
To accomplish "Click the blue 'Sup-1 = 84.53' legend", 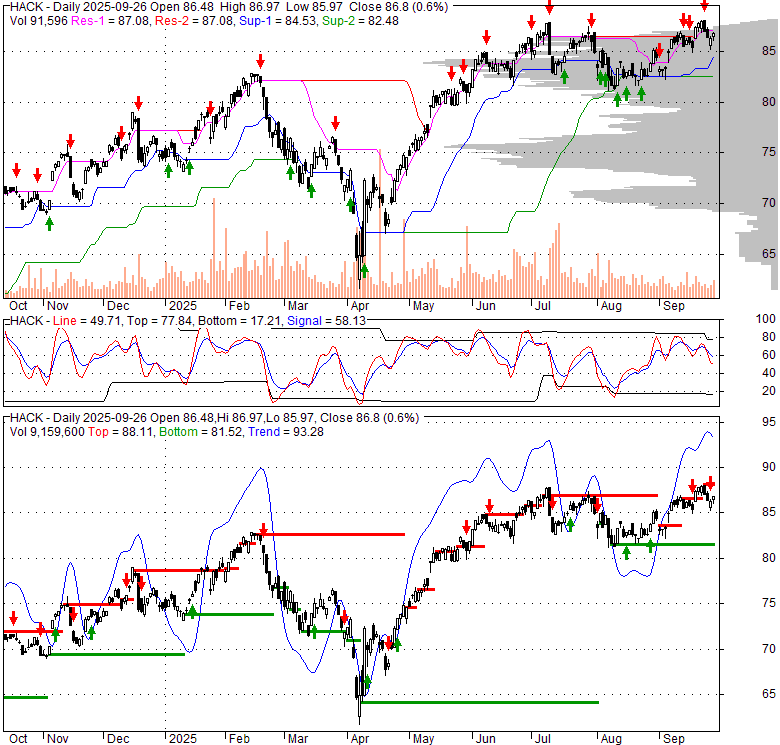I will tap(278, 21).
